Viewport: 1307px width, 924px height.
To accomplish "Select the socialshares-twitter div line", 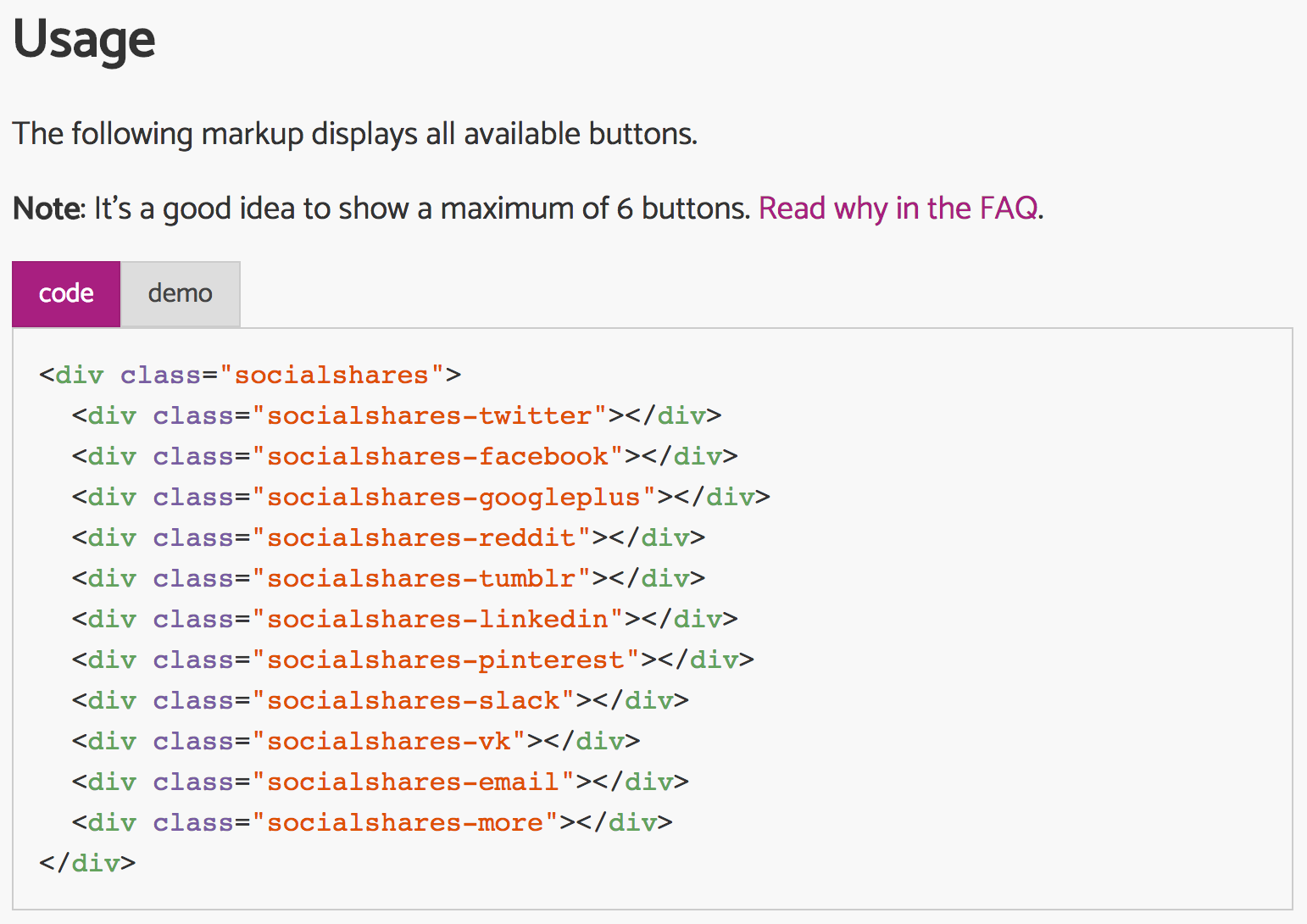I will [396, 415].
